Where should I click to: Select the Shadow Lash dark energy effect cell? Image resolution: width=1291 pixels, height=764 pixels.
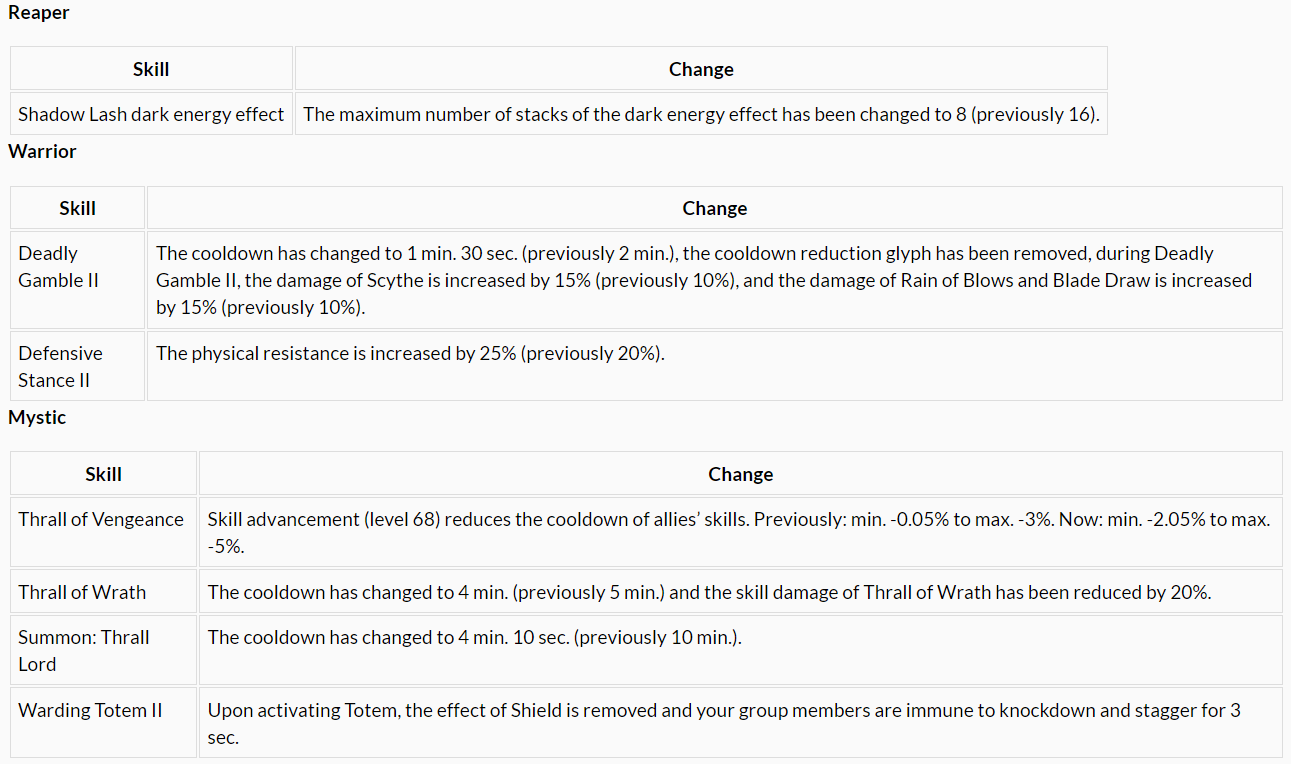tap(151, 114)
